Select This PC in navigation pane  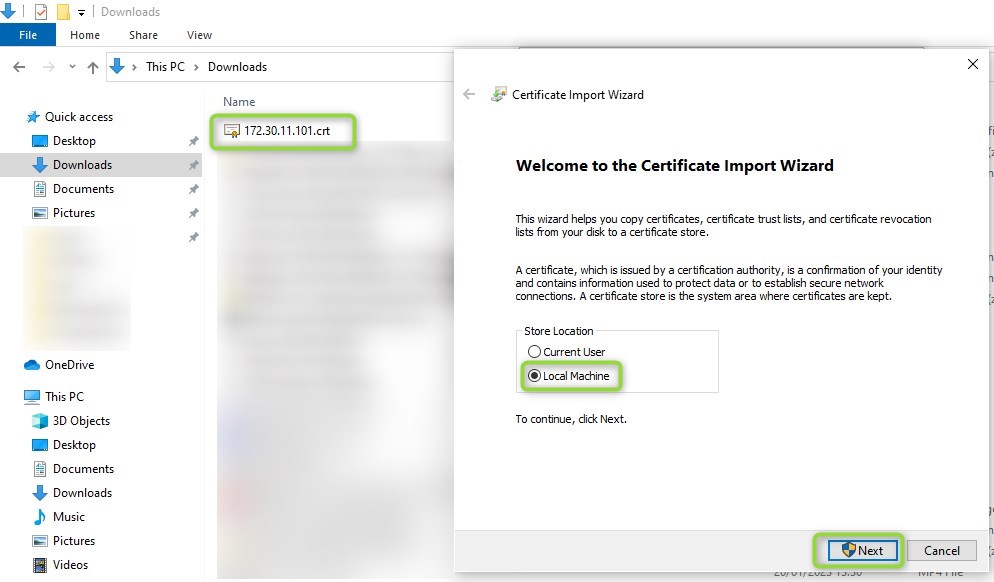[x=64, y=397]
